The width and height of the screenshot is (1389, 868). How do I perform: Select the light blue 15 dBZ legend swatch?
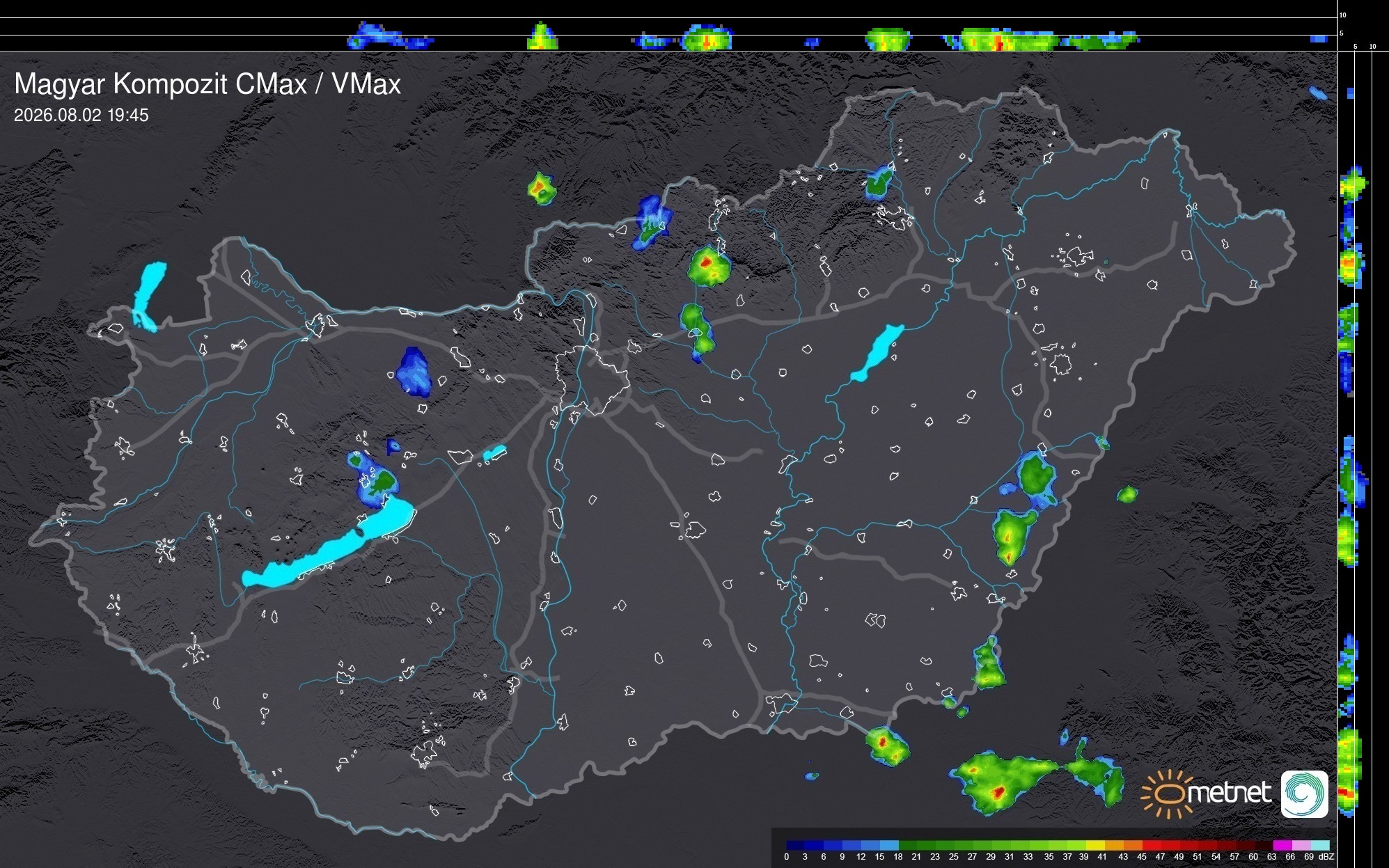[x=890, y=845]
